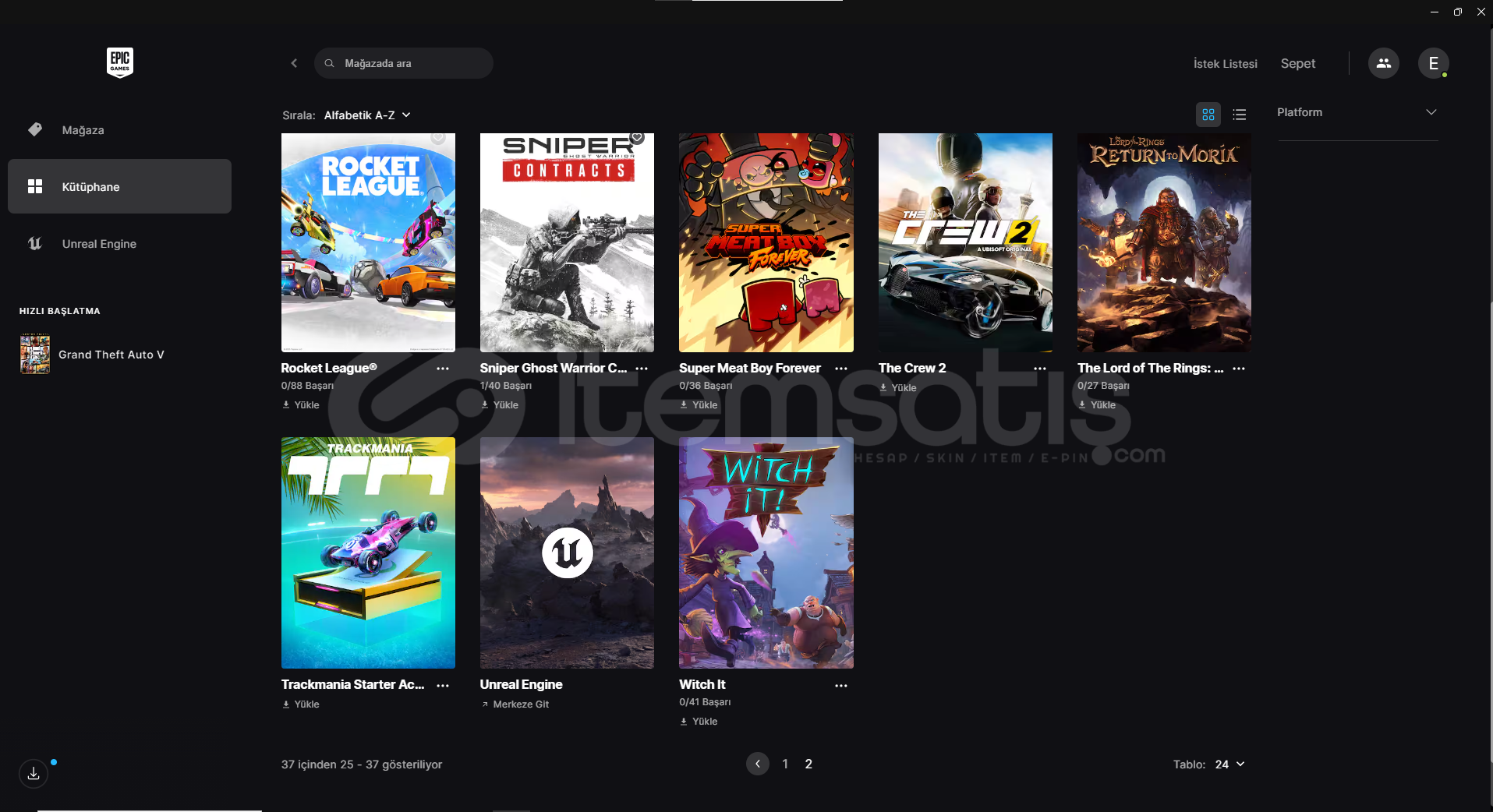
Task: Open Unreal Engine sidebar section
Action: click(x=119, y=244)
